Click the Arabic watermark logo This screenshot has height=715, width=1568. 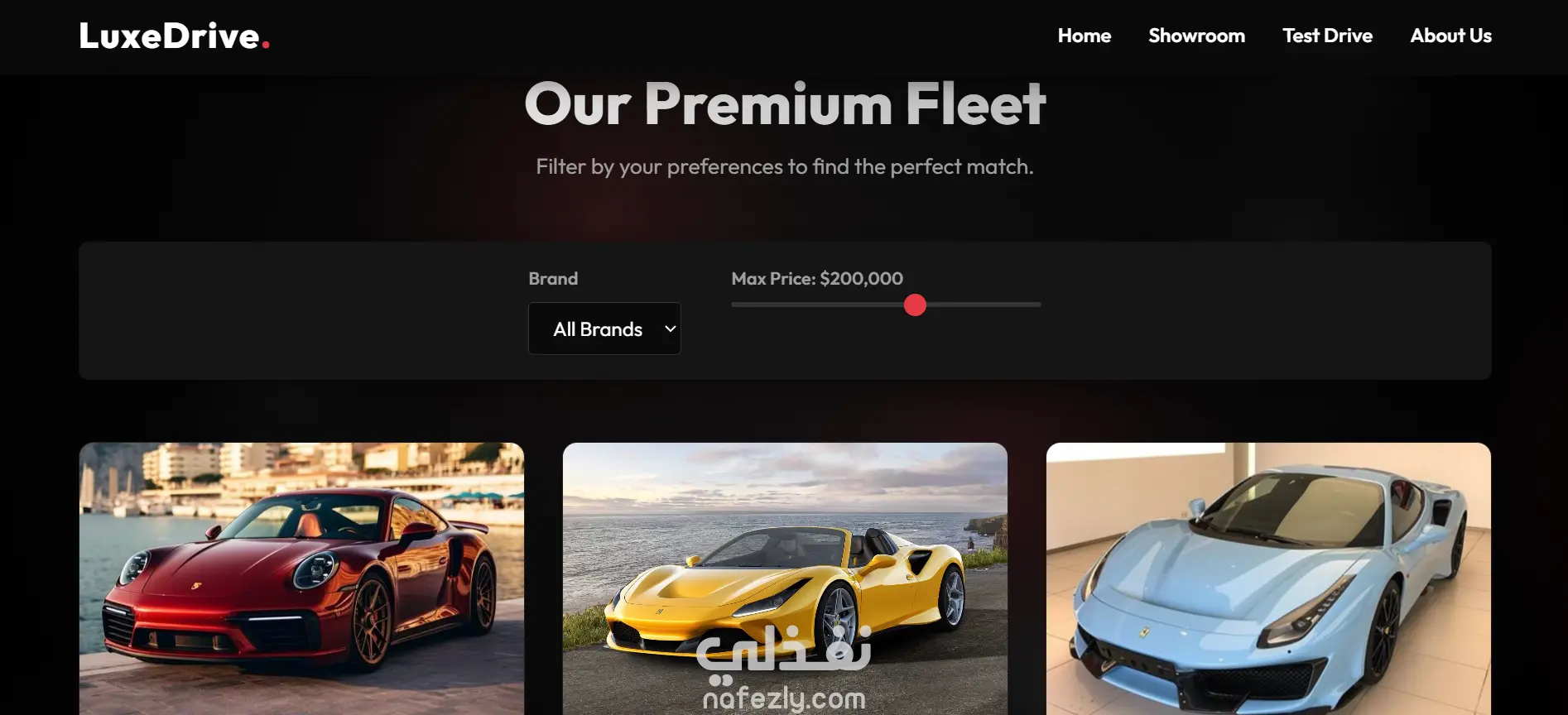tap(784, 650)
